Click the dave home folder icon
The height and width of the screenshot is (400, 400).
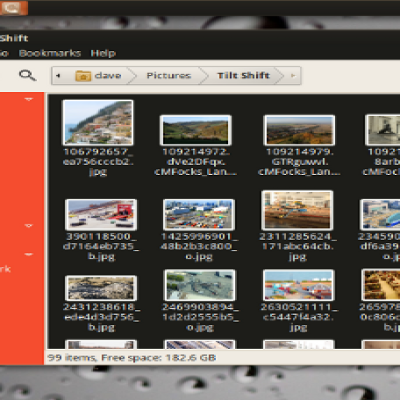coord(83,76)
